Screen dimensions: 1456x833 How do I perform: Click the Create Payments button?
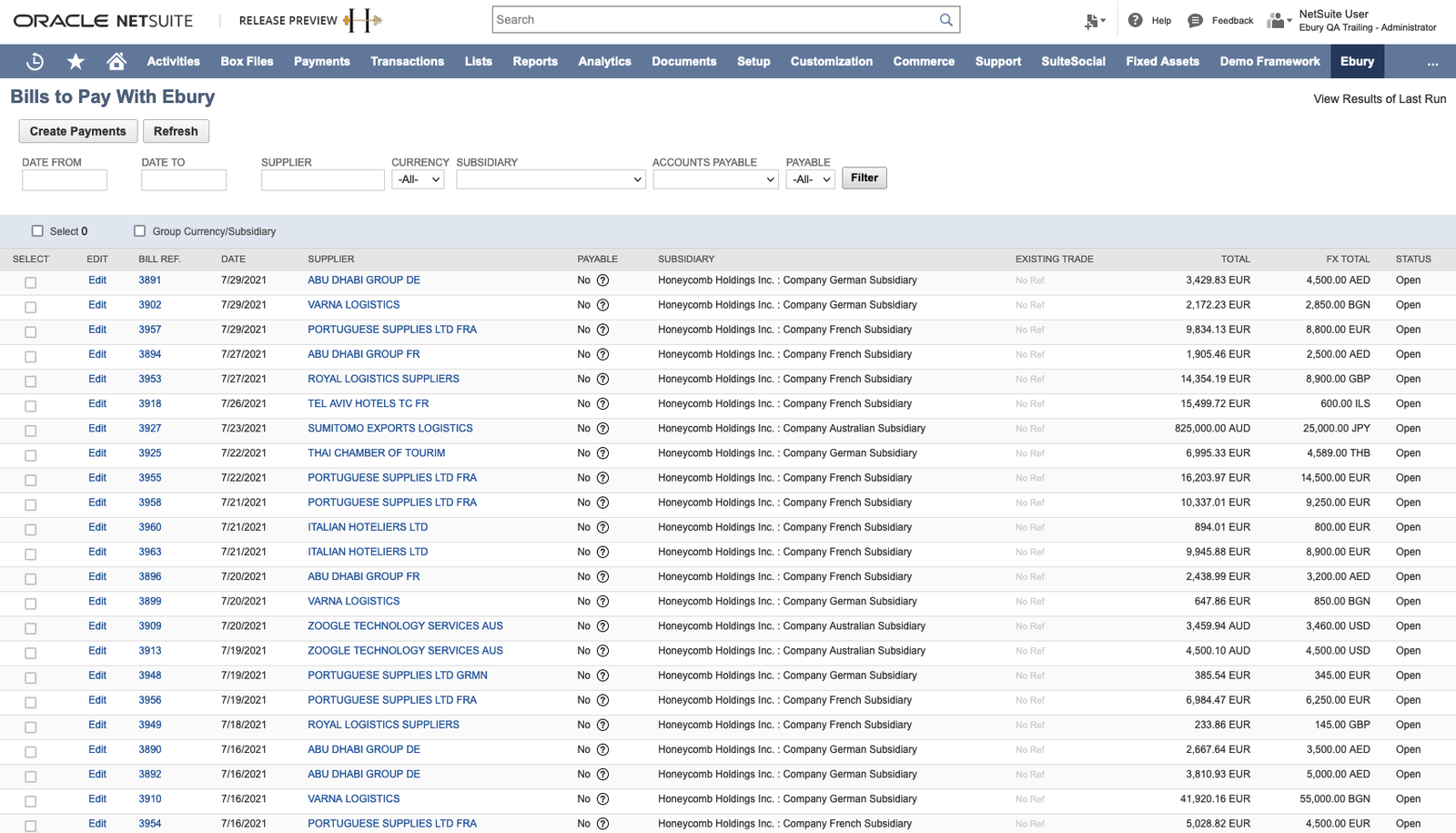78,131
